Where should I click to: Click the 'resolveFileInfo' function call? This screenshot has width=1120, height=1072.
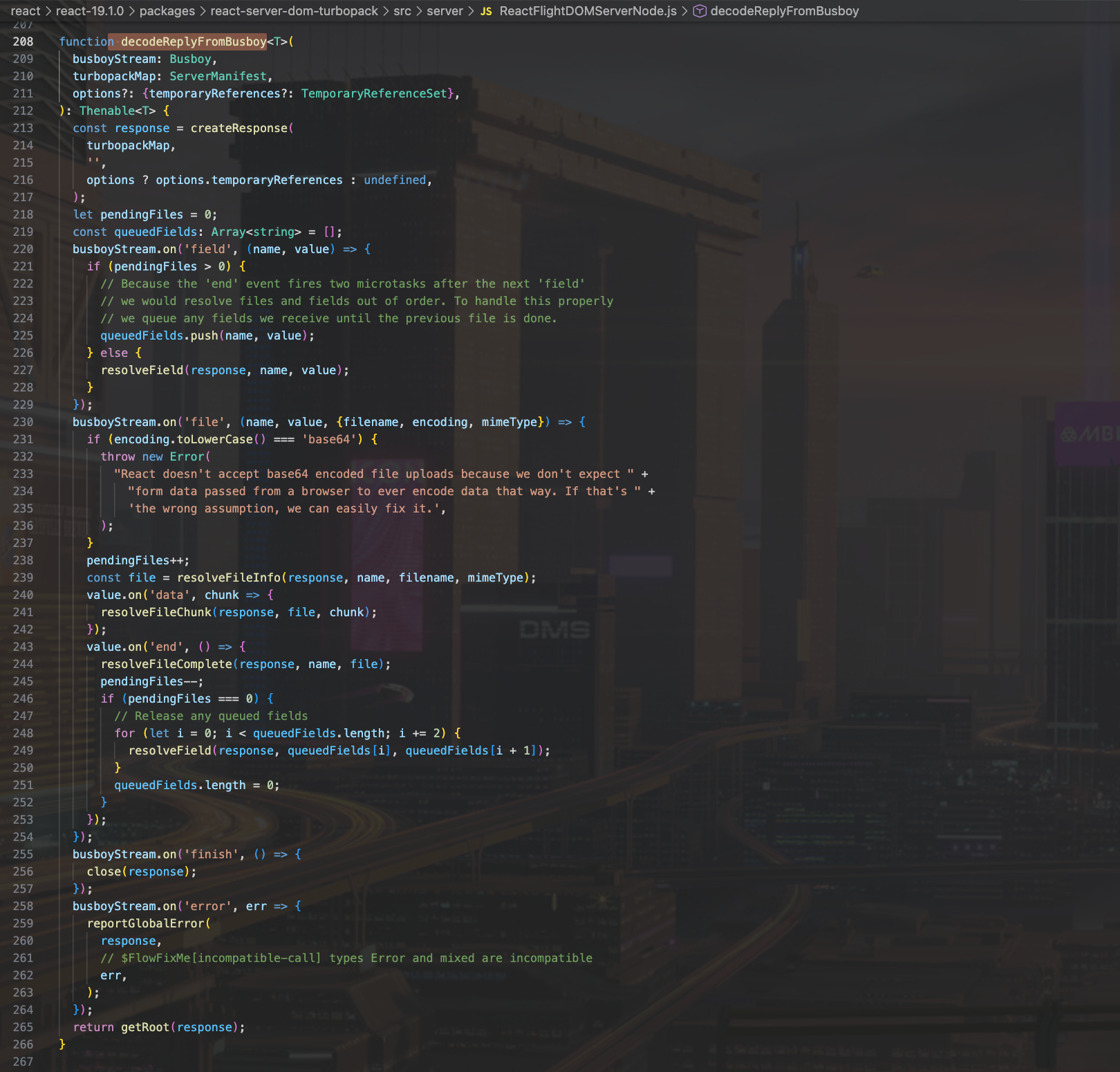coord(229,577)
